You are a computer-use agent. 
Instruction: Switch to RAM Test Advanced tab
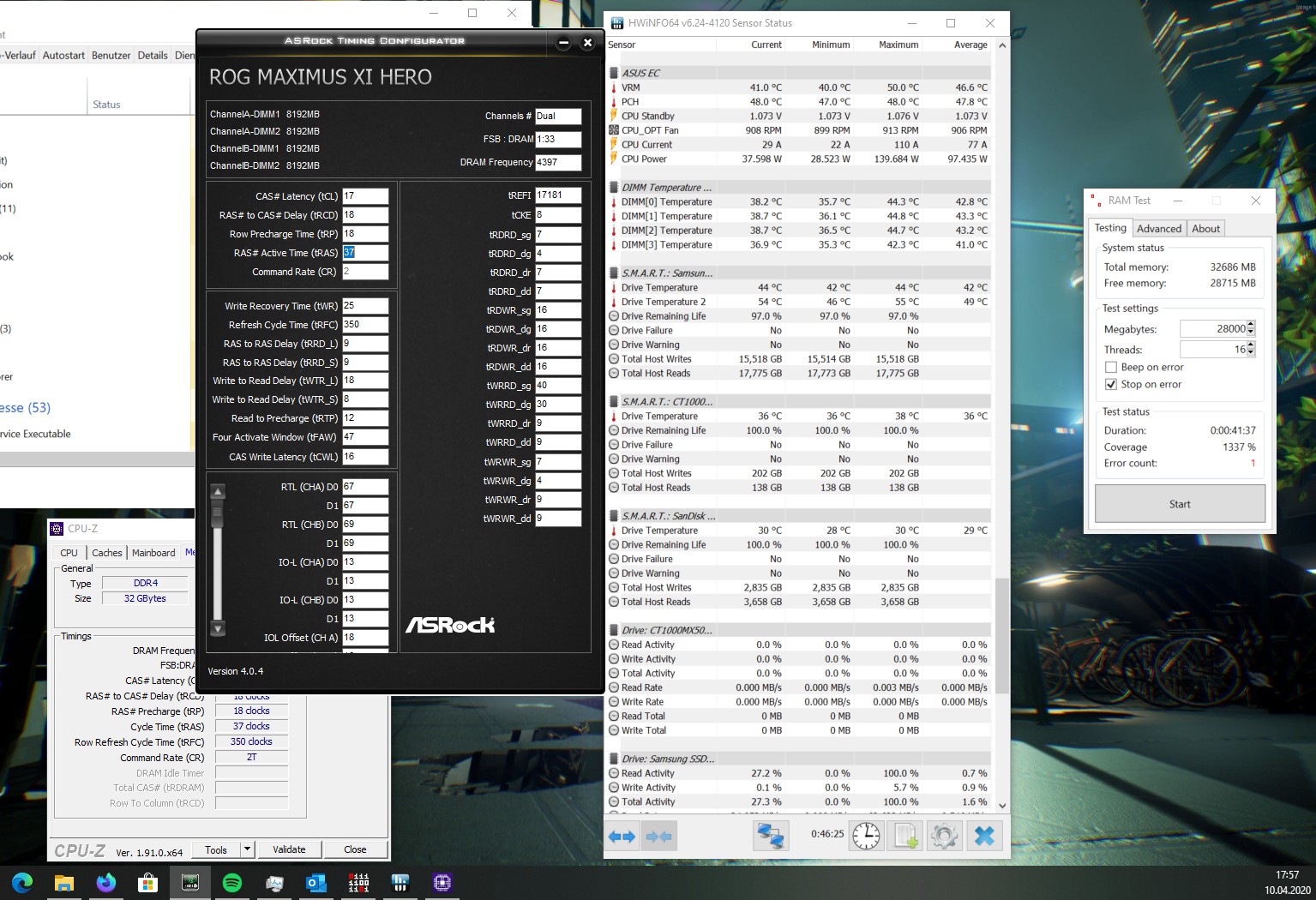click(1159, 229)
